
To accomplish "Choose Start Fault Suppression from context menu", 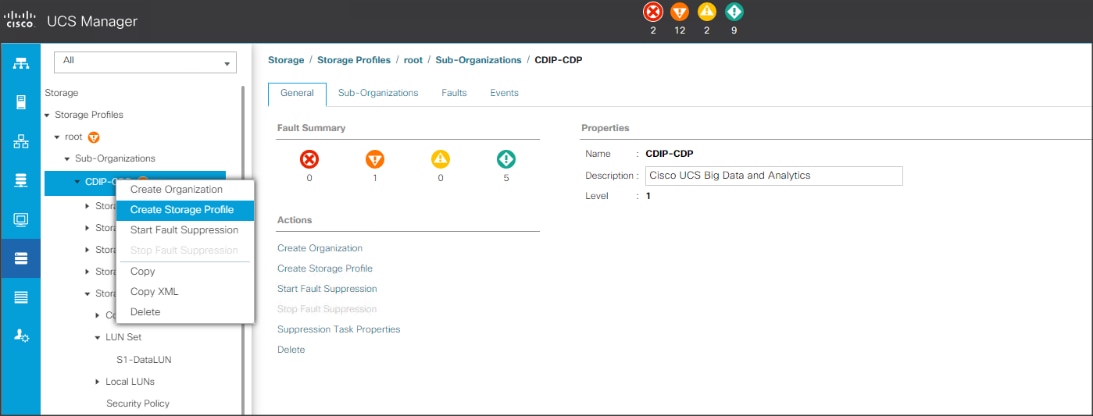I will coord(186,230).
